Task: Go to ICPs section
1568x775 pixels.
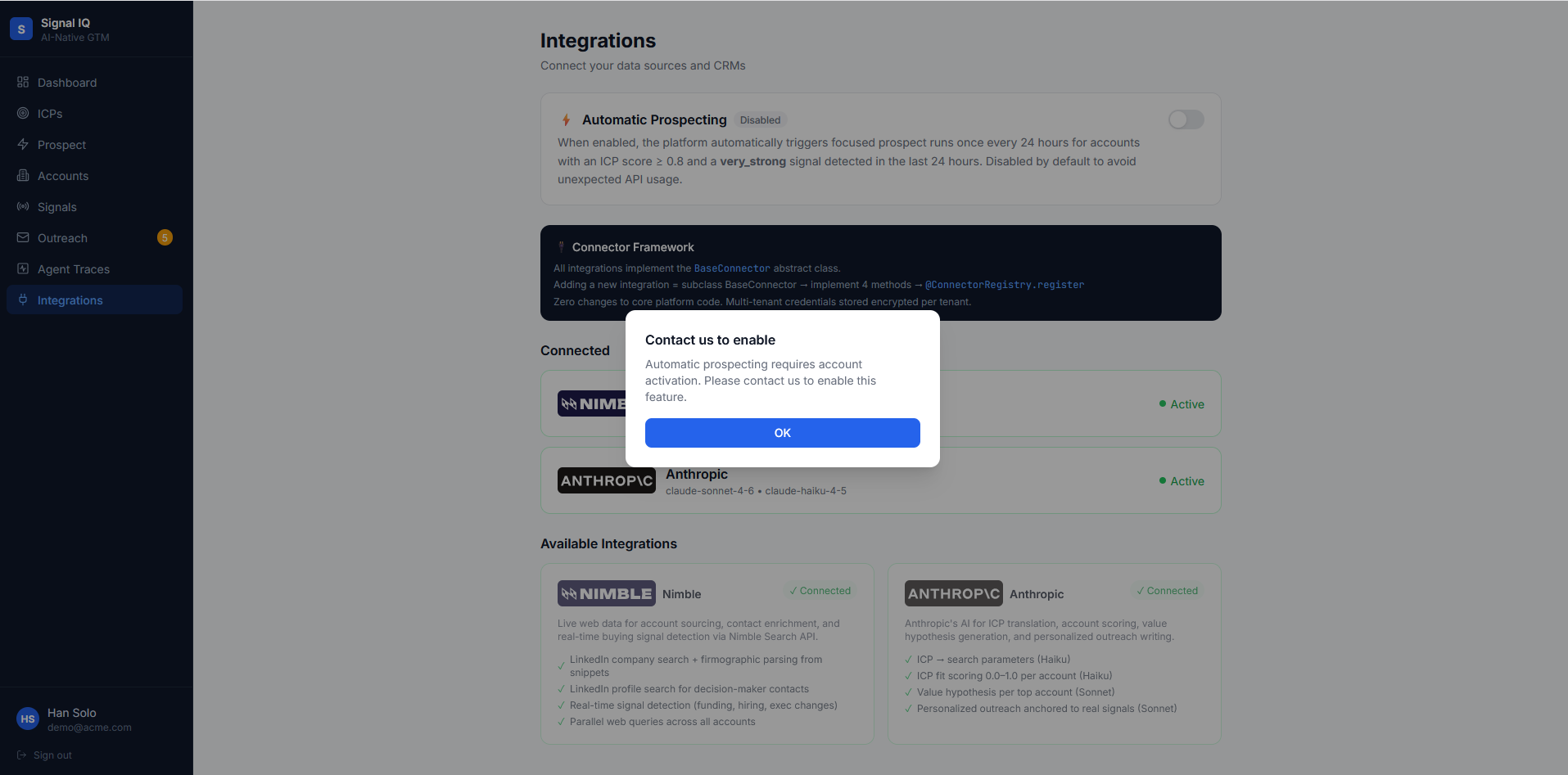Action: tap(94, 114)
